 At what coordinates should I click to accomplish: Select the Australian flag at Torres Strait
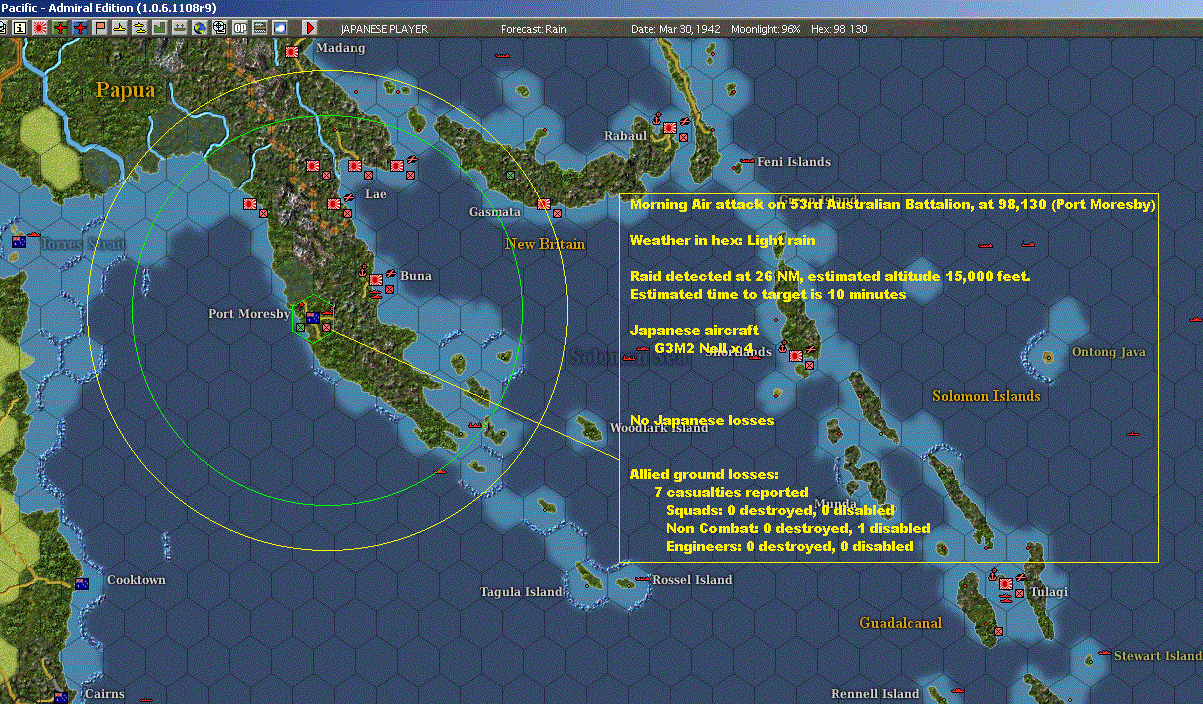point(18,242)
